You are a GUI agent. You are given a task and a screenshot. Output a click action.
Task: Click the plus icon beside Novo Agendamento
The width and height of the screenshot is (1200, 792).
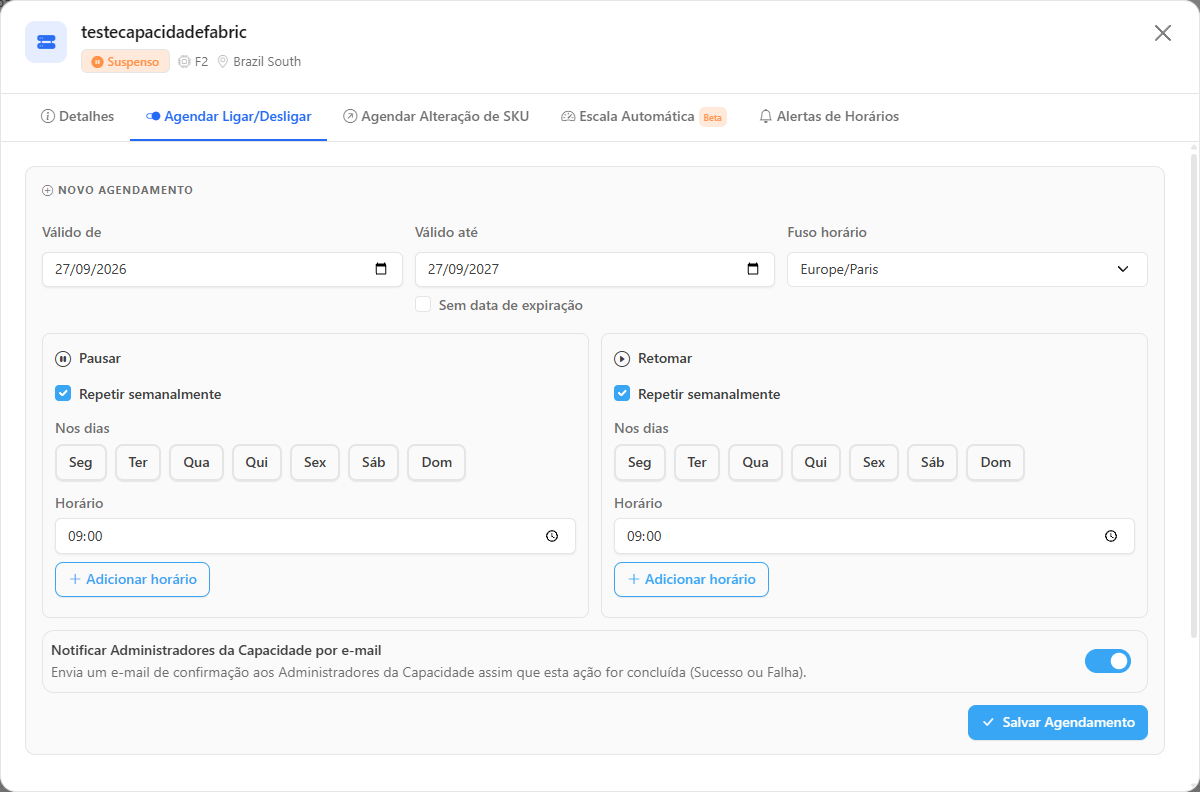pos(47,190)
